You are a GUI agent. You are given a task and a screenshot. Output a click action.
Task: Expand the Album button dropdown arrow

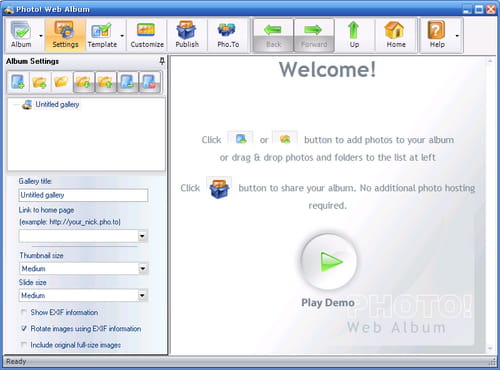tap(41, 35)
